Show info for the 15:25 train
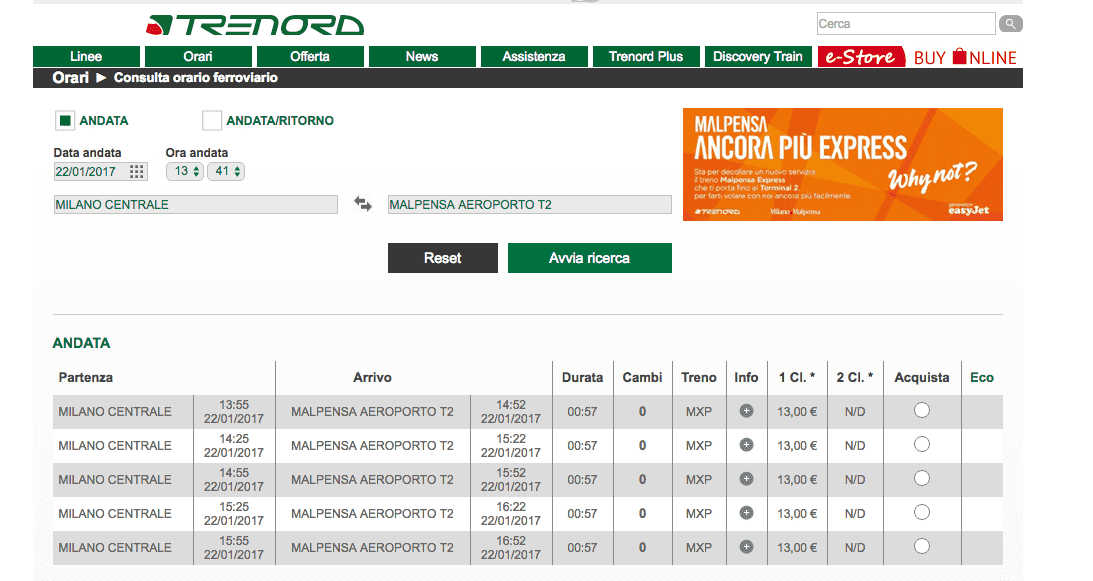This screenshot has width=1093, height=581. pyautogui.click(x=746, y=513)
